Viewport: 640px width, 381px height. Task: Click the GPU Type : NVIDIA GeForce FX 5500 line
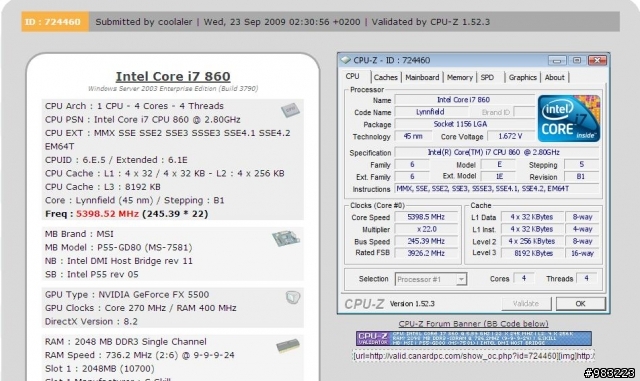(x=127, y=294)
